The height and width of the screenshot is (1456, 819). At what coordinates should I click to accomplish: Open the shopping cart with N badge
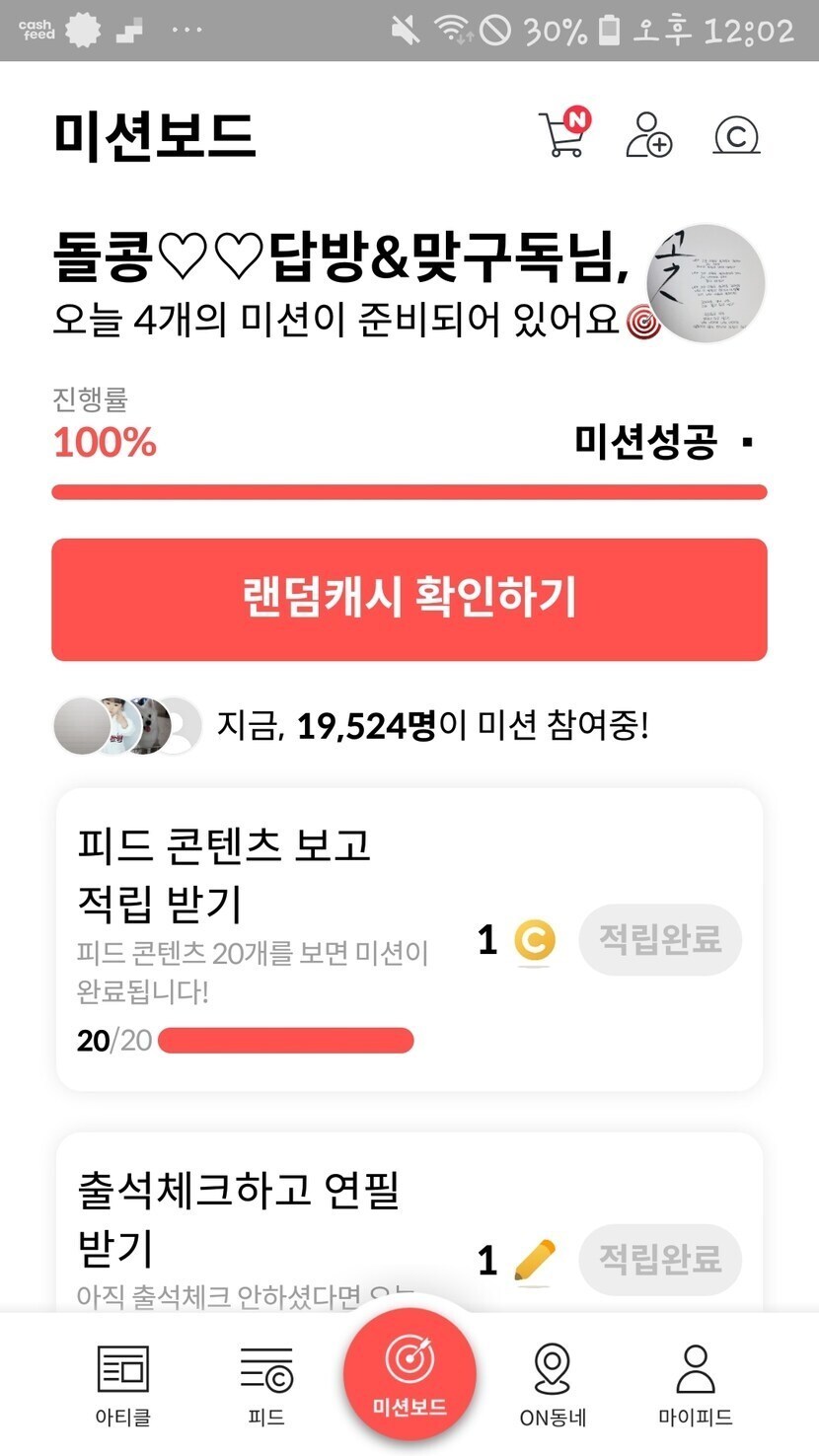[x=563, y=135]
